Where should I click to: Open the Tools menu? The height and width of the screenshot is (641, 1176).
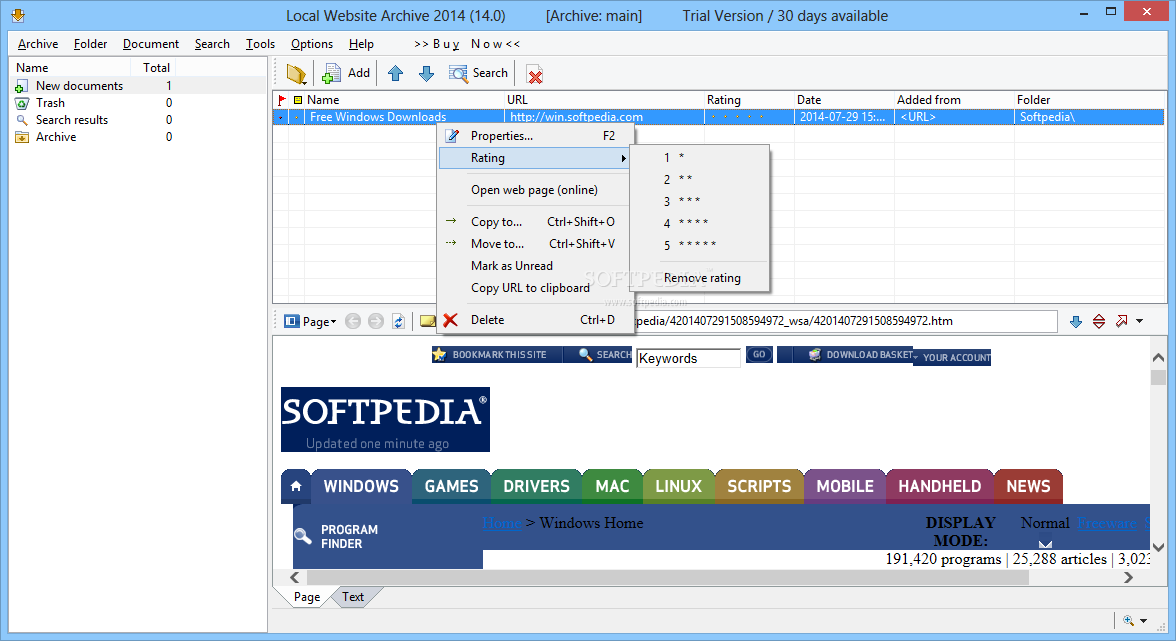(x=260, y=44)
